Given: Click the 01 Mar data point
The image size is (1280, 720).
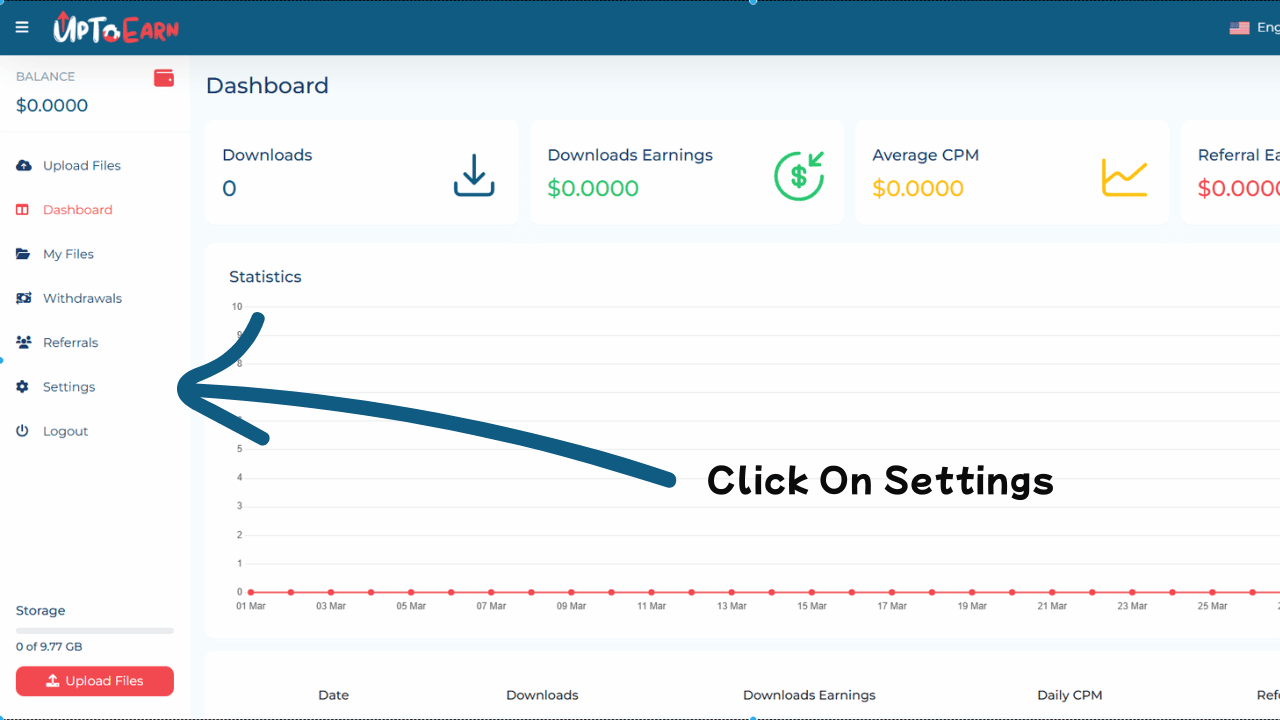Looking at the screenshot, I should click(251, 592).
